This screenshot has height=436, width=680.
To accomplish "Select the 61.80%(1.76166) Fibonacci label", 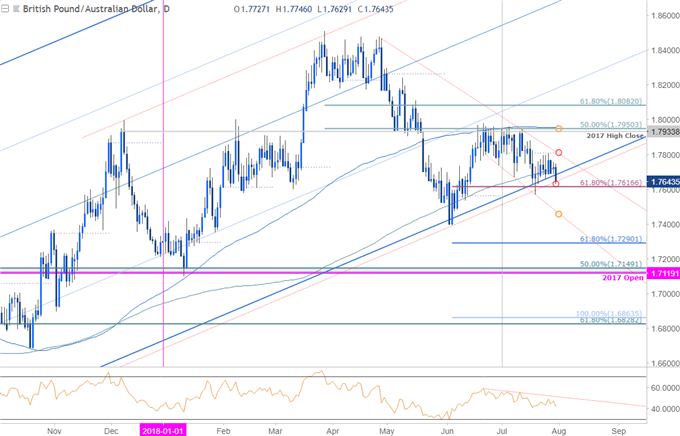I will [x=611, y=183].
